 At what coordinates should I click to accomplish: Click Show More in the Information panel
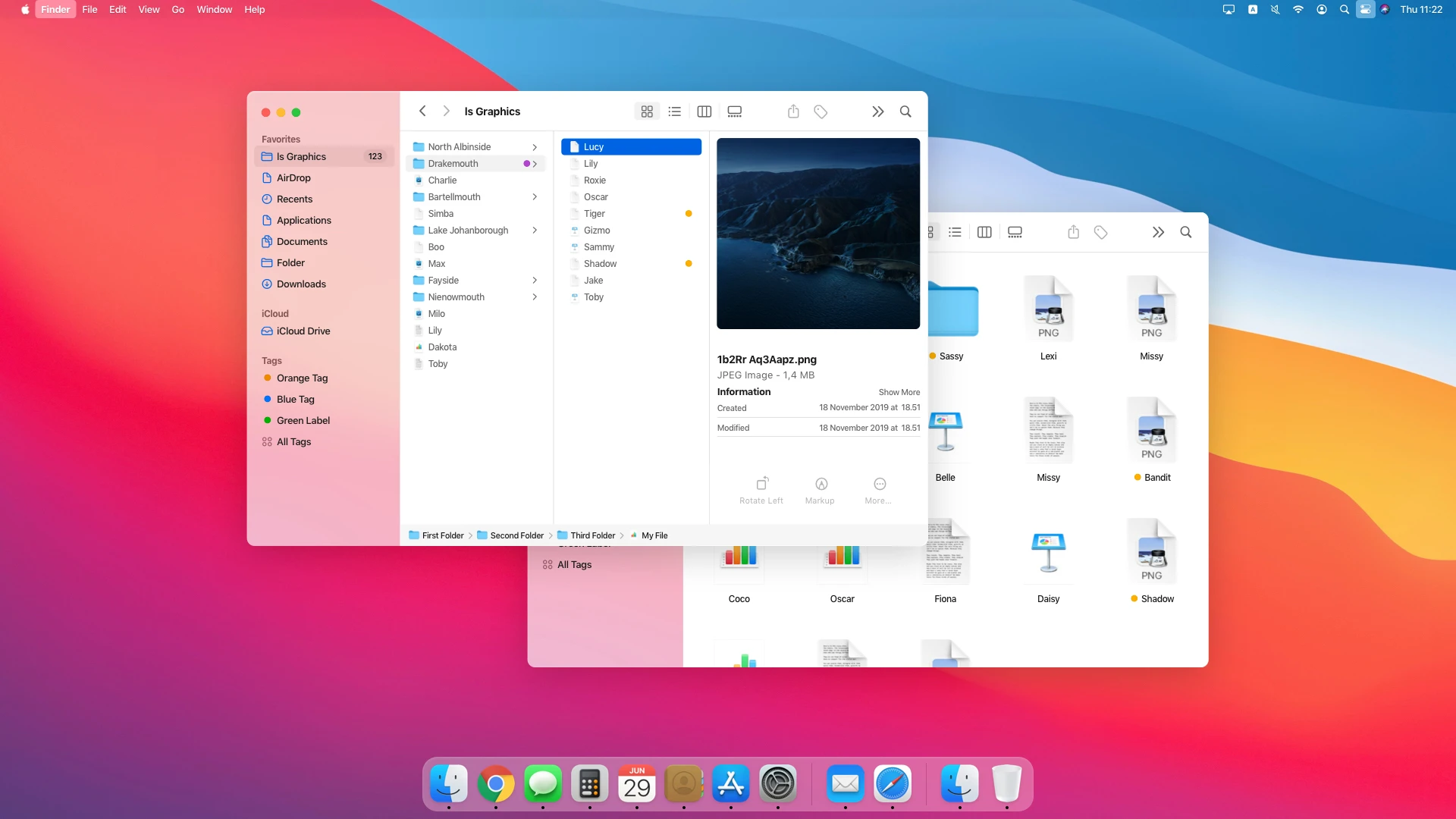pos(899,392)
